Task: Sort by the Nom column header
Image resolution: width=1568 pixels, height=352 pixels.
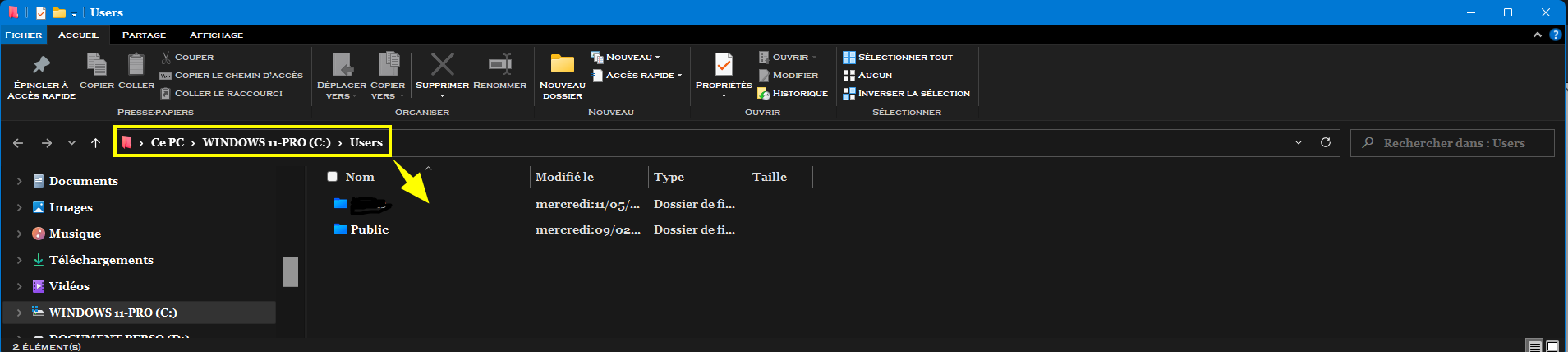Action: coord(360,177)
